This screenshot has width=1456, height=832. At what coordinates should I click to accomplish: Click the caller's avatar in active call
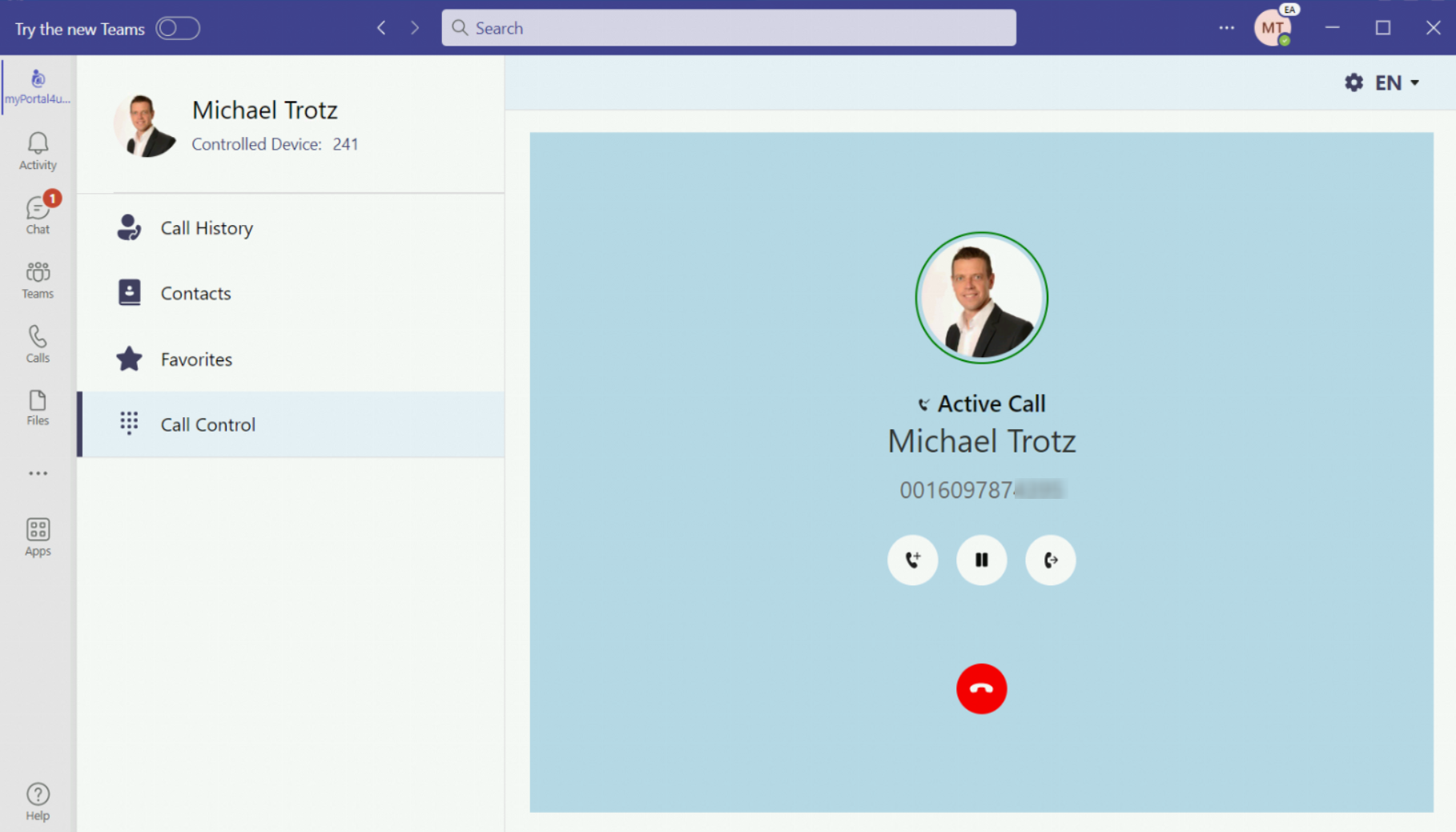pos(981,298)
